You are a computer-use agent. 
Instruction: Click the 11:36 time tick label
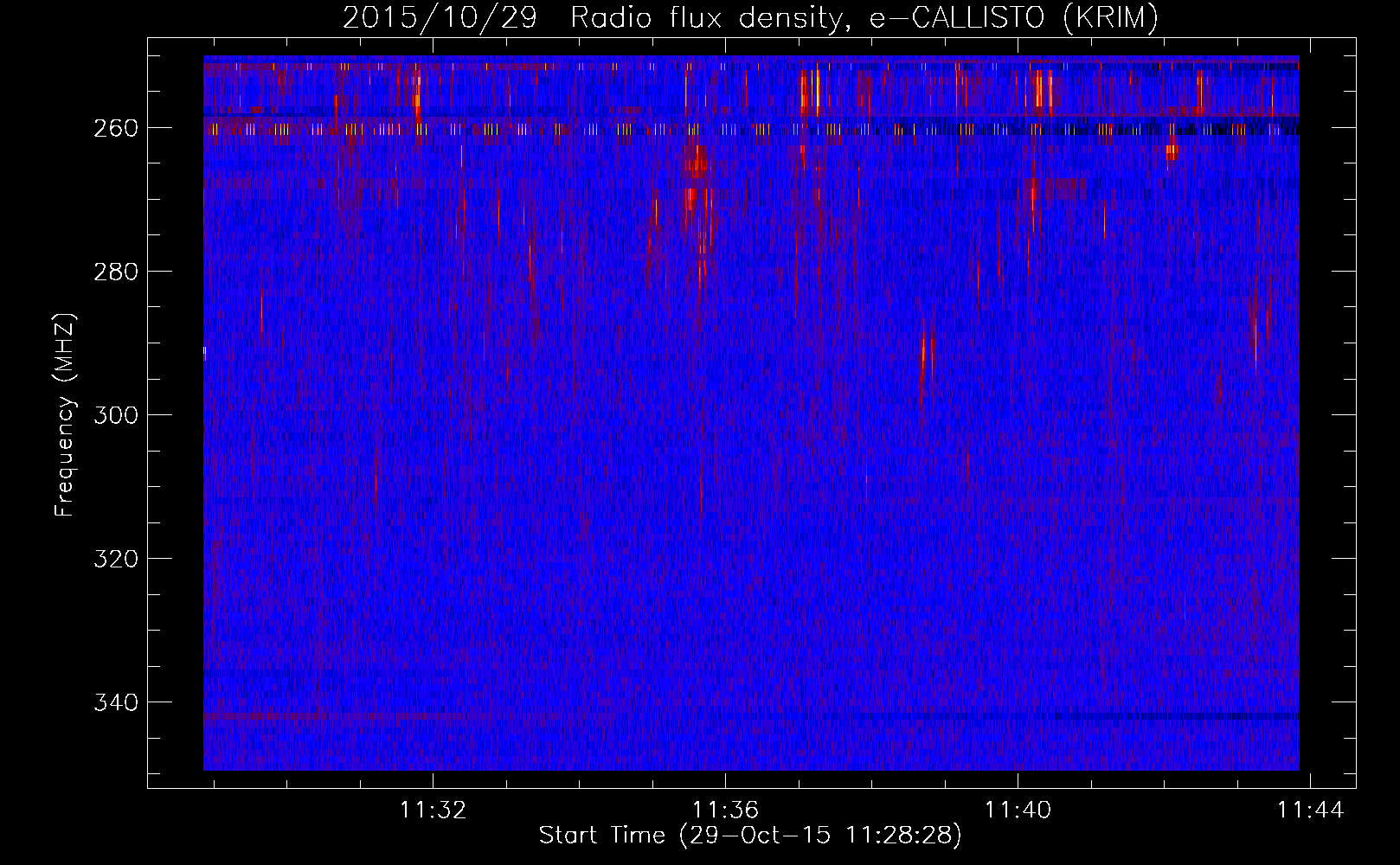point(725,810)
